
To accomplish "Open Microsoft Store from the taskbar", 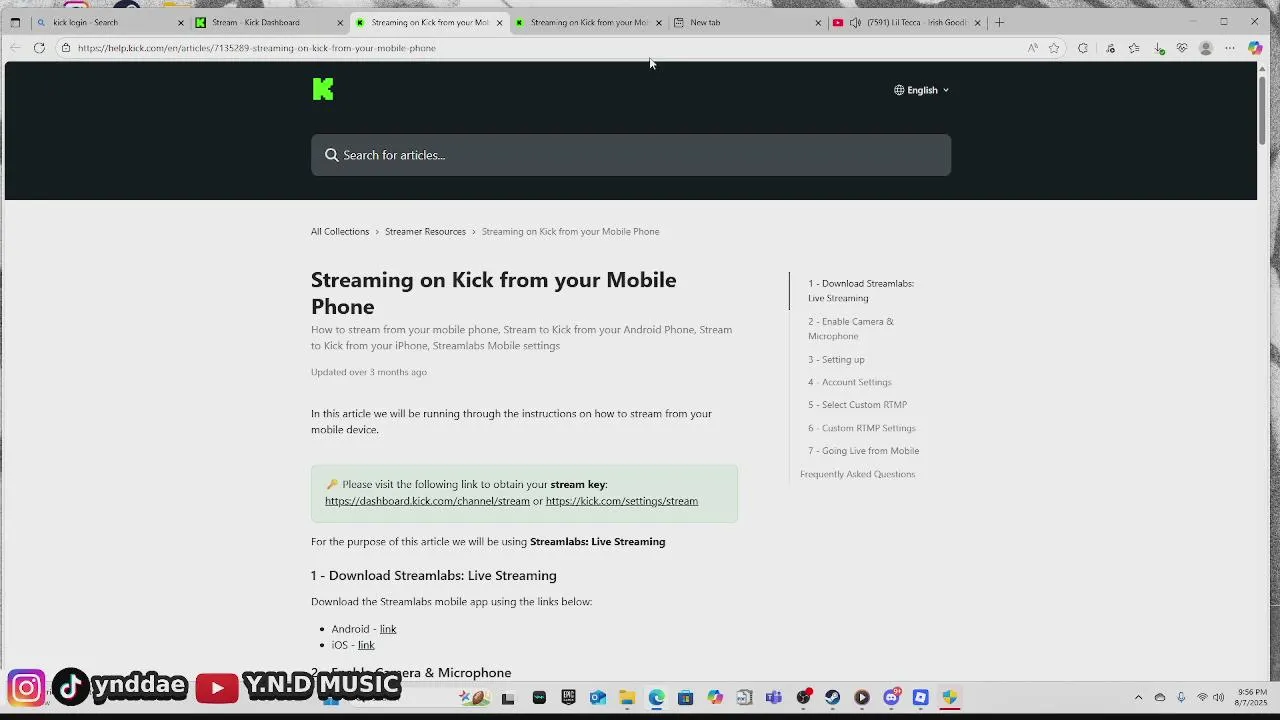I will pyautogui.click(x=686, y=697).
